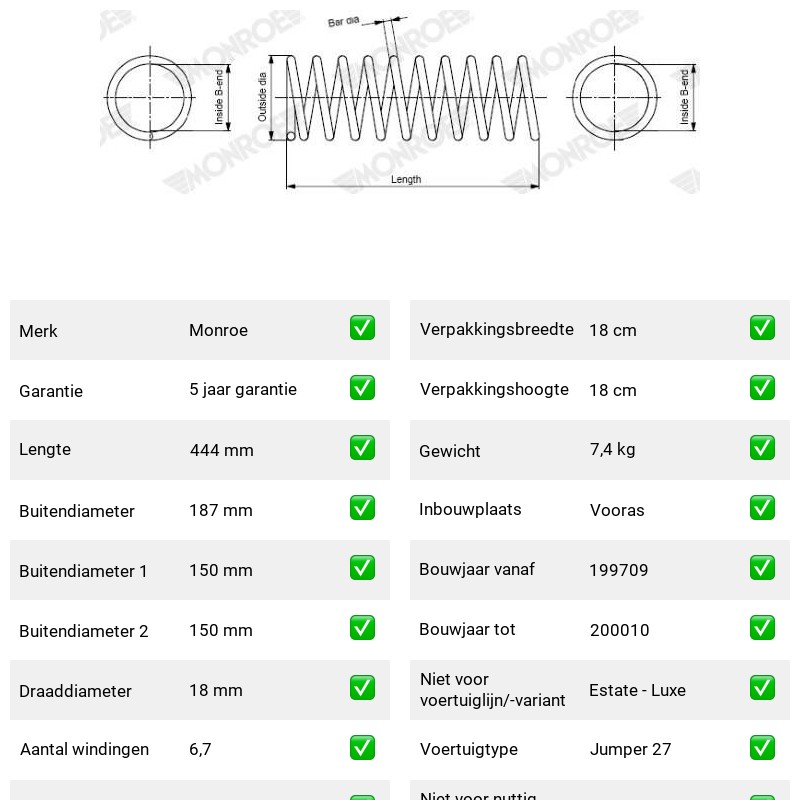Click checkmark icon for Aantal windingen 6,7
The width and height of the screenshot is (800, 800).
coord(362,747)
